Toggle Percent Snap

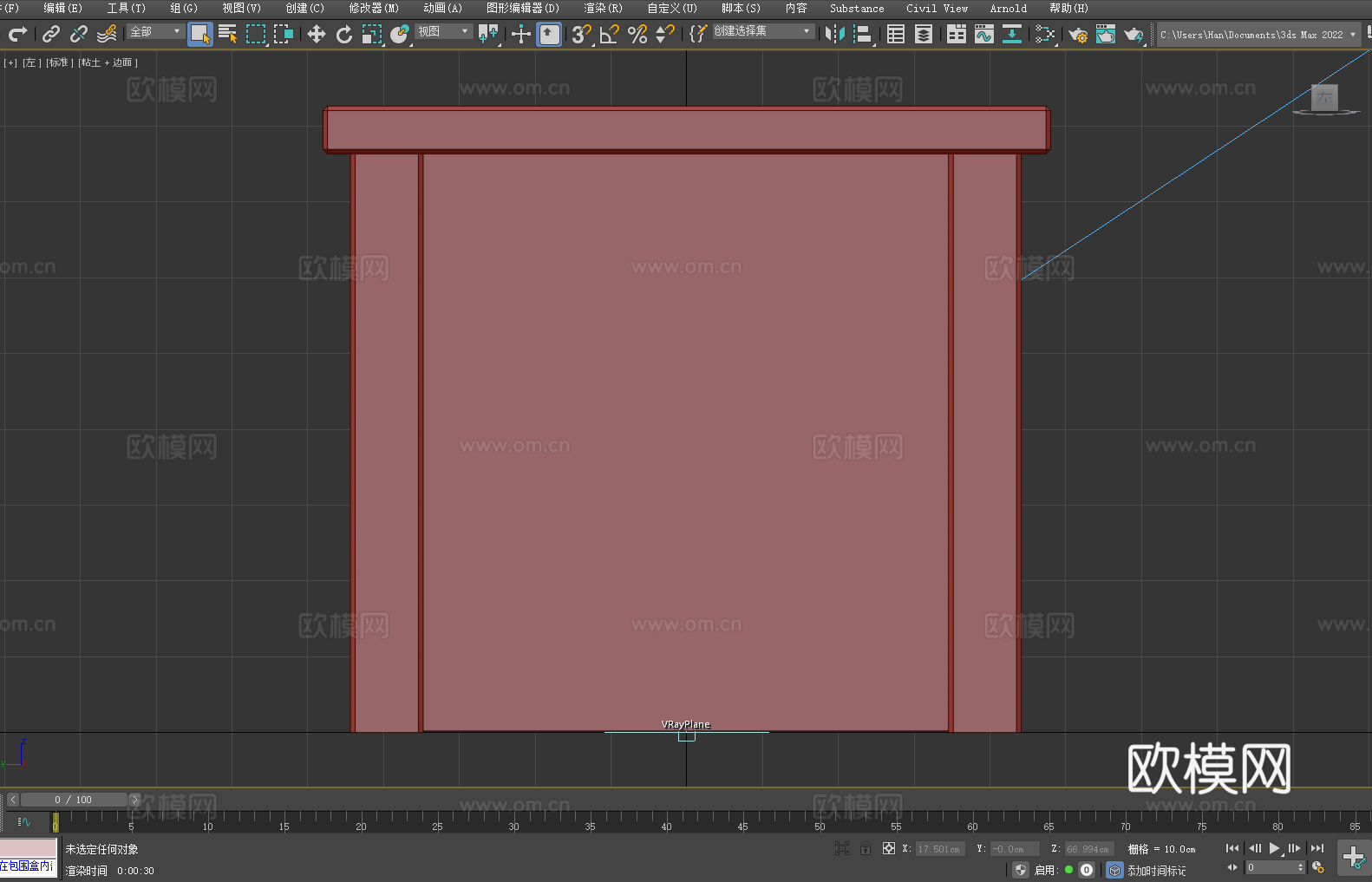637,34
